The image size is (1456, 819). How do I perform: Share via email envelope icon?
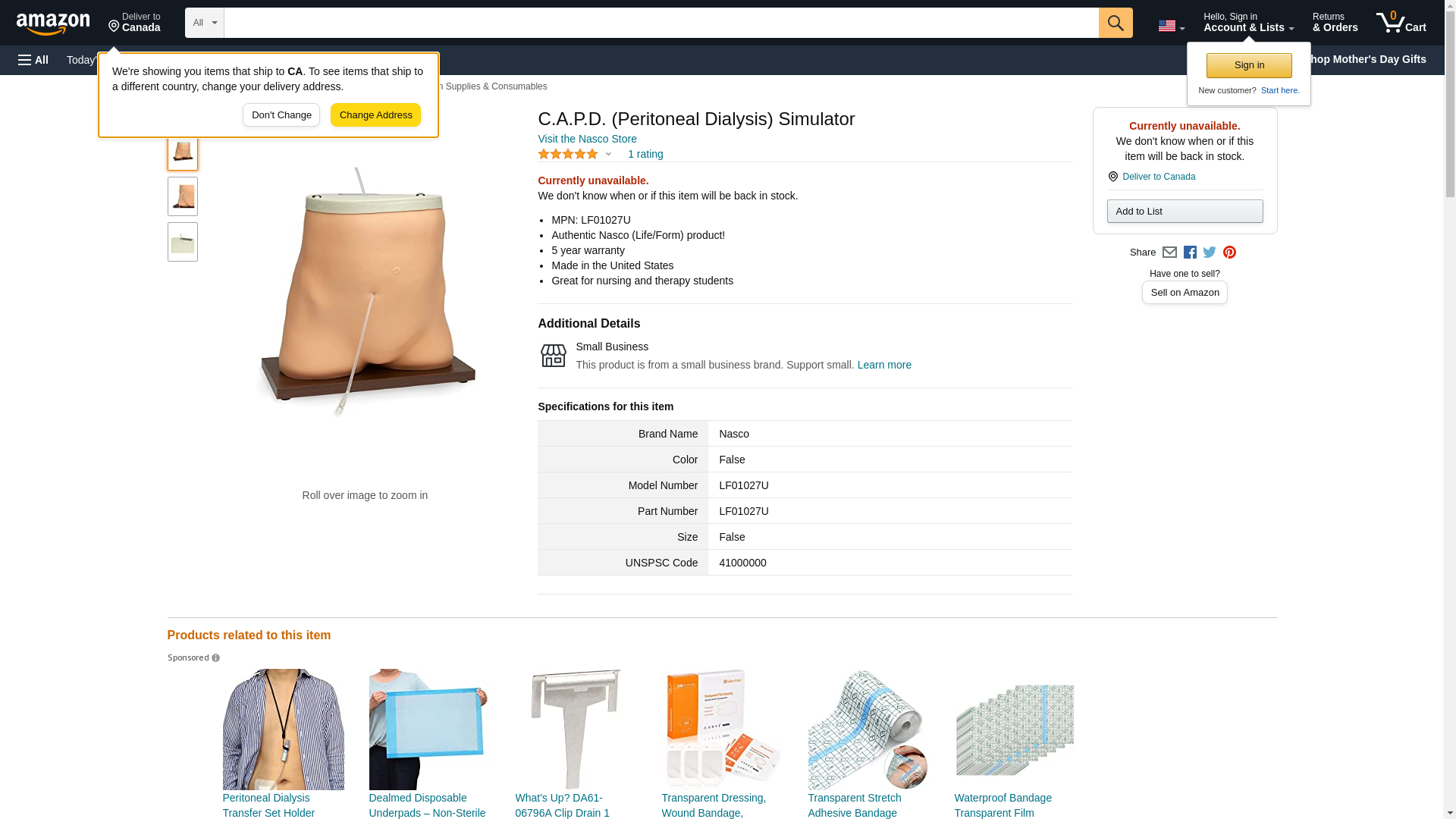point(1169,253)
